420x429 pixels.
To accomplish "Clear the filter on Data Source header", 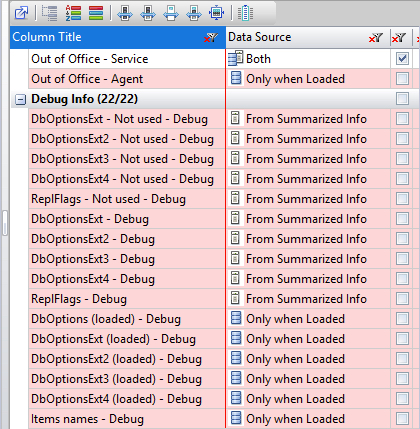I will click(375, 38).
